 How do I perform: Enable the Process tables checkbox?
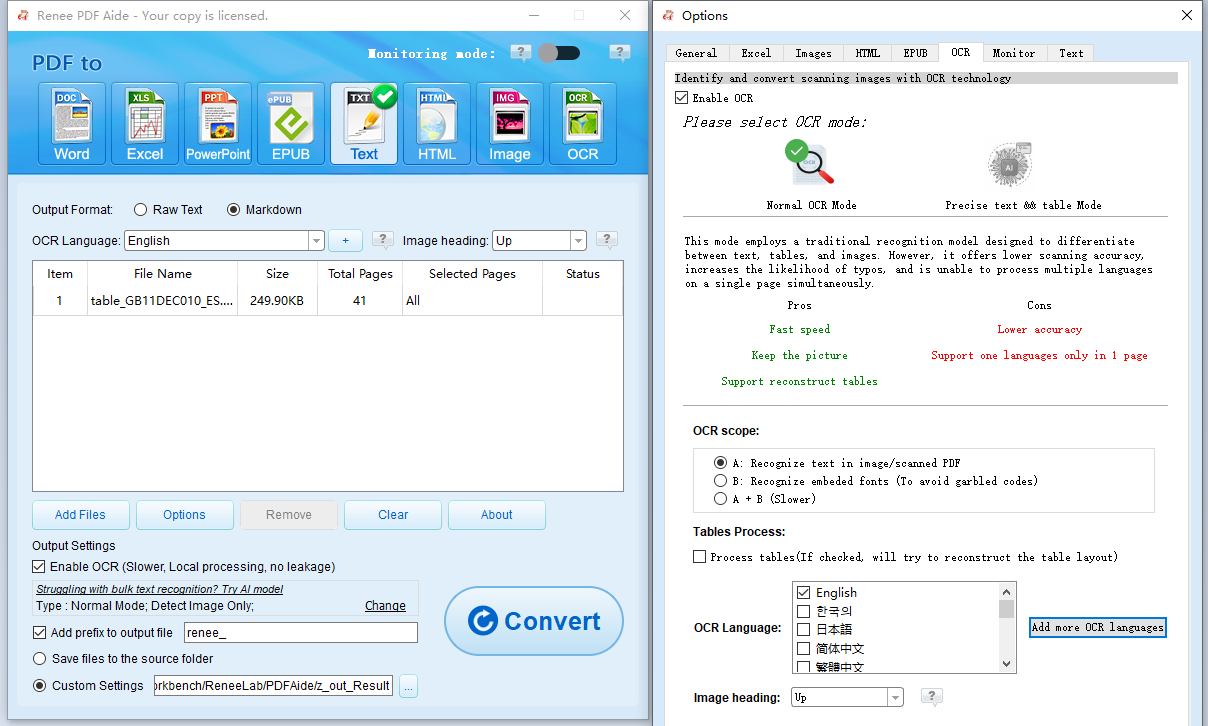coord(699,556)
